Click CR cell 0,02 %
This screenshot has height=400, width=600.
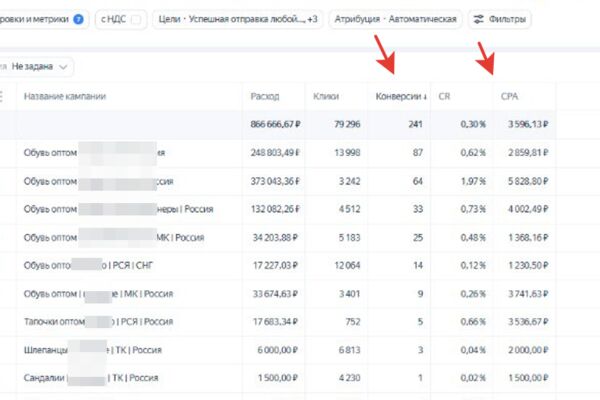click(x=473, y=378)
